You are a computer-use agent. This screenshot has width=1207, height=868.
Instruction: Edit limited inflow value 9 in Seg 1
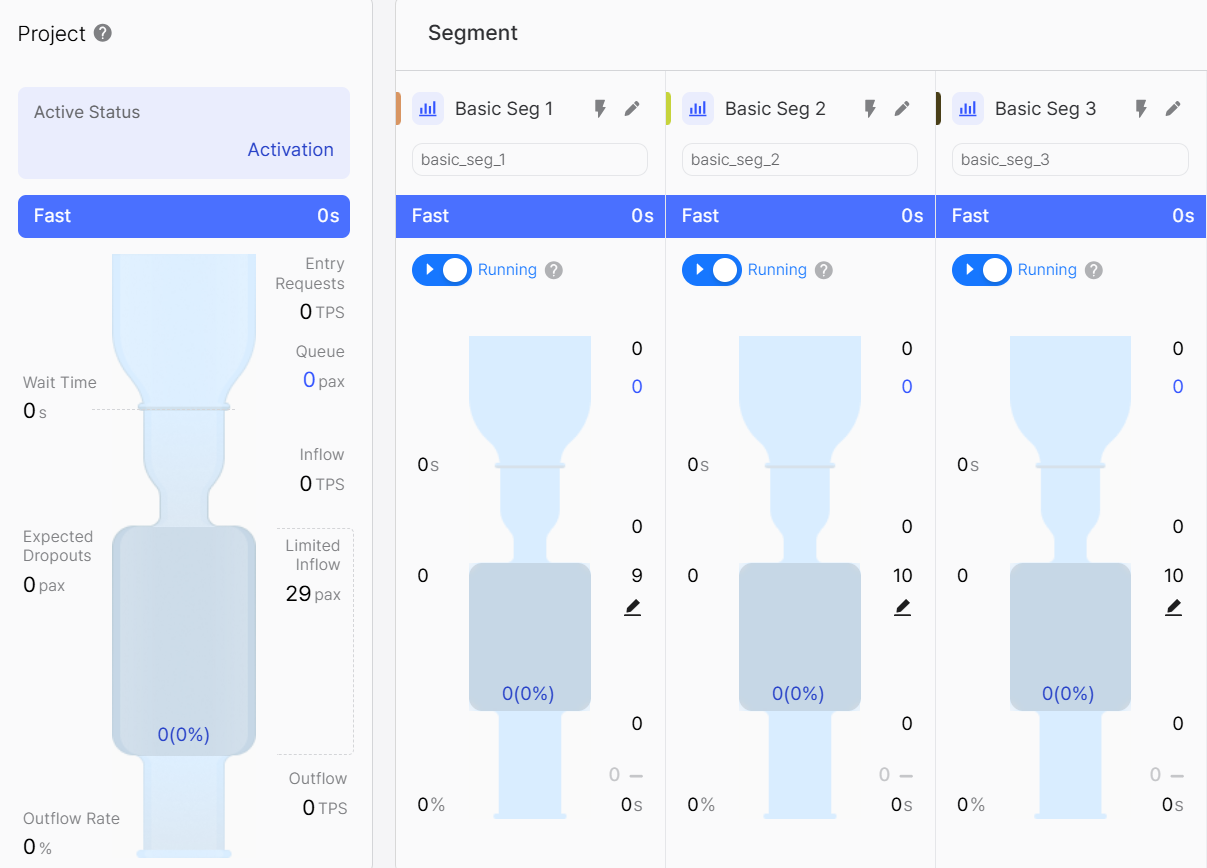(632, 607)
